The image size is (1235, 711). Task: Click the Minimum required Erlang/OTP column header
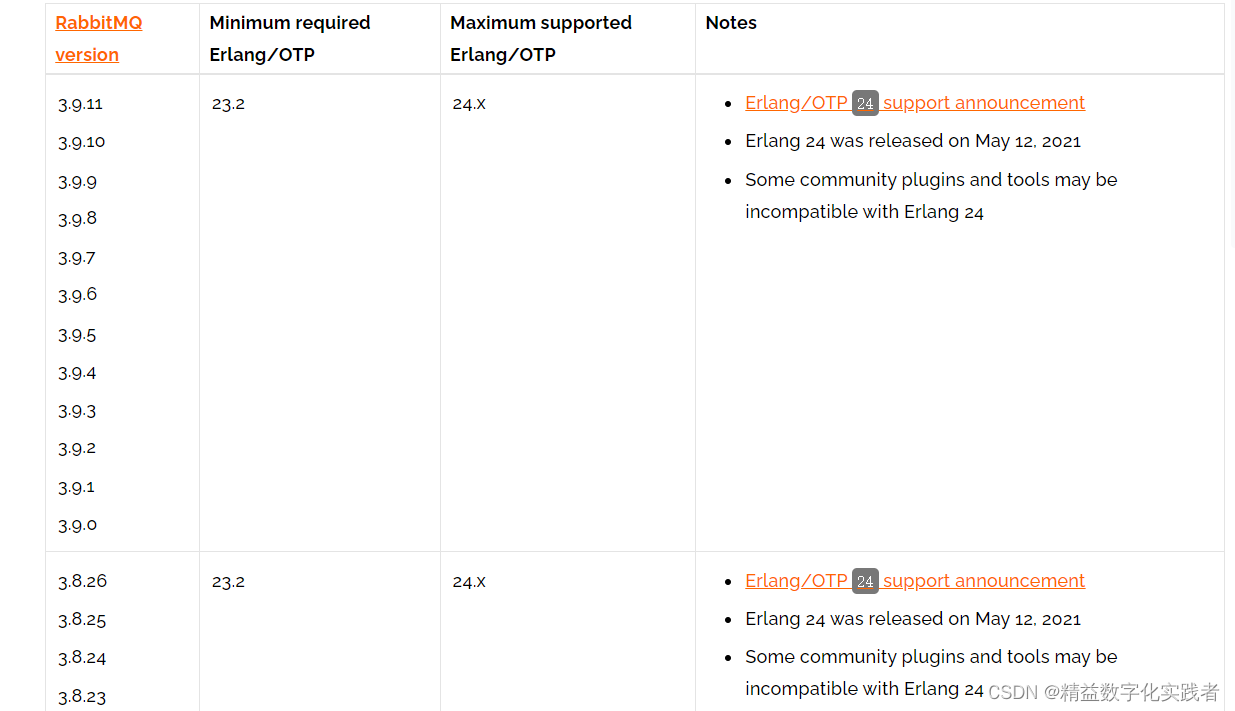tap(289, 38)
